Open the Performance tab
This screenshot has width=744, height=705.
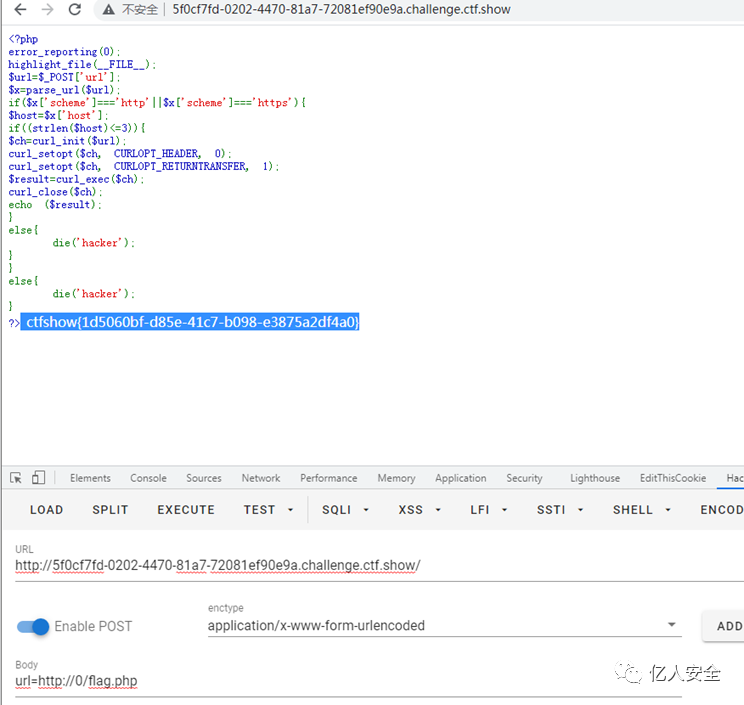328,478
